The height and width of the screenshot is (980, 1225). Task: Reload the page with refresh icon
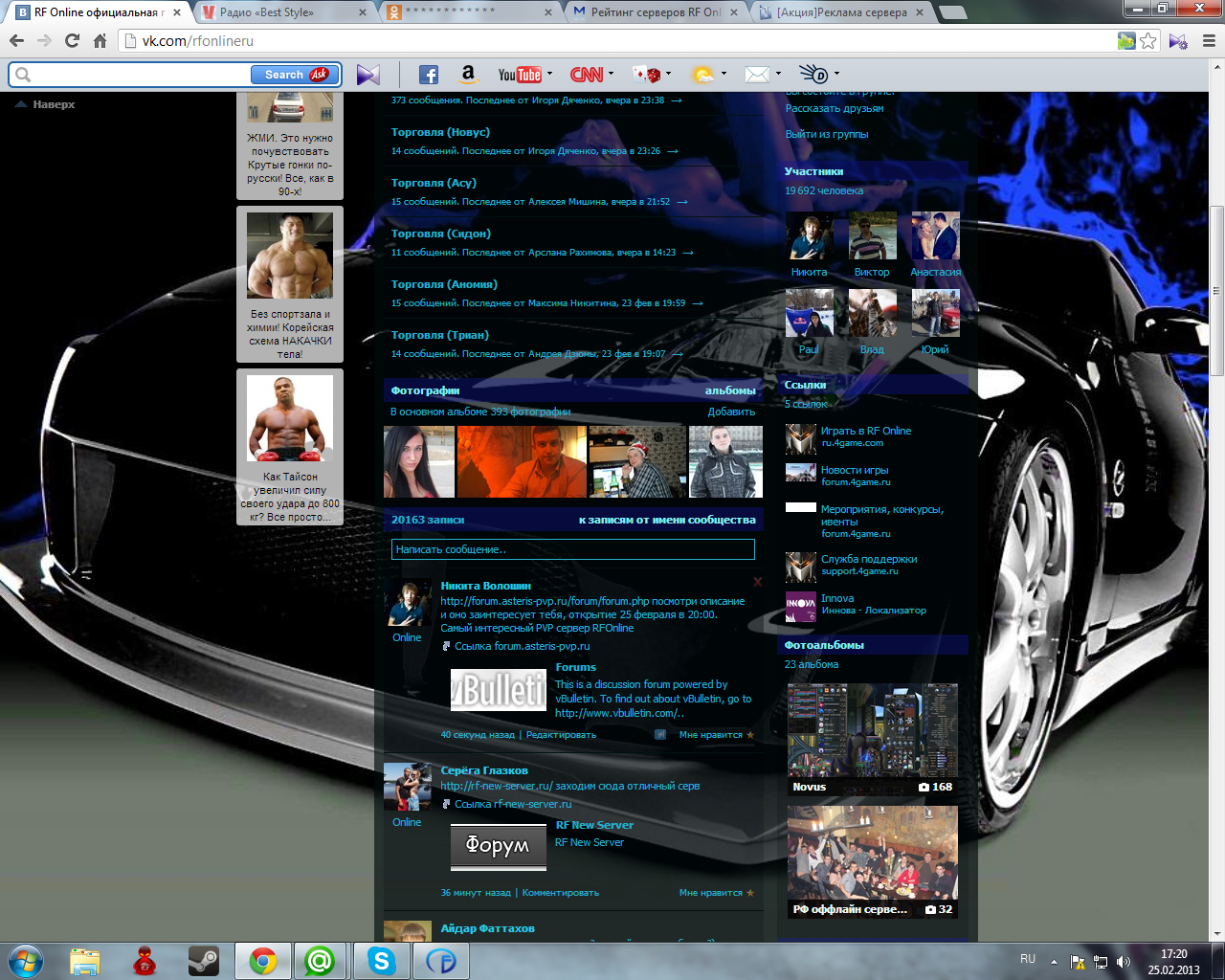[72, 41]
